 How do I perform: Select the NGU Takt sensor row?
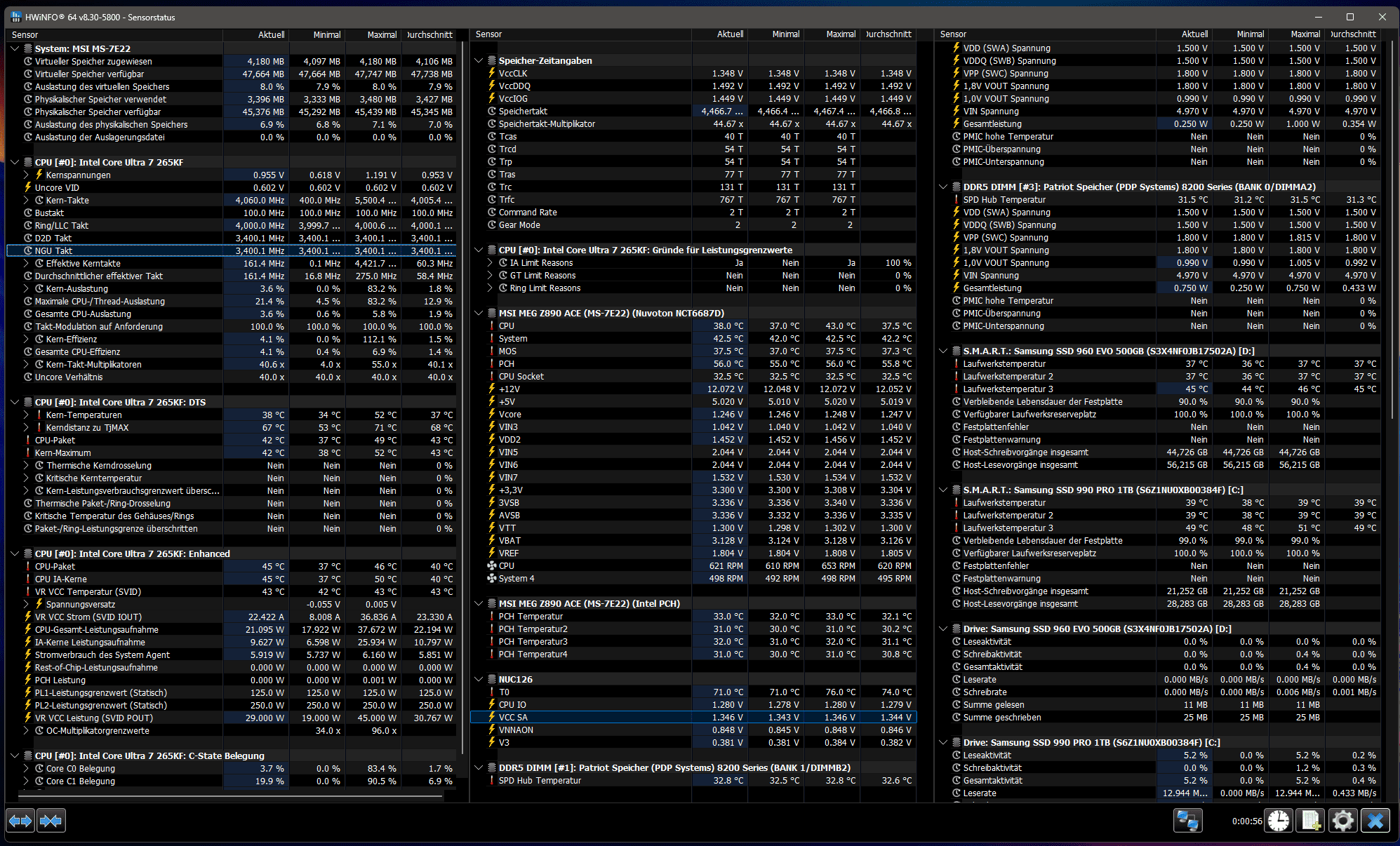point(54,250)
